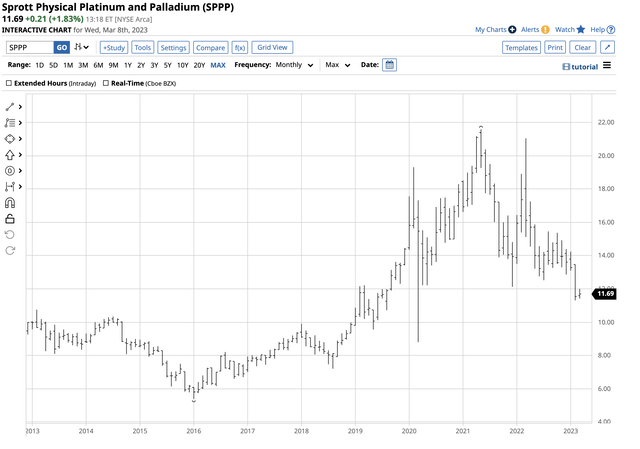Select the measurement range tool icon
Image resolution: width=640 pixels, height=449 pixels.
coord(10,187)
